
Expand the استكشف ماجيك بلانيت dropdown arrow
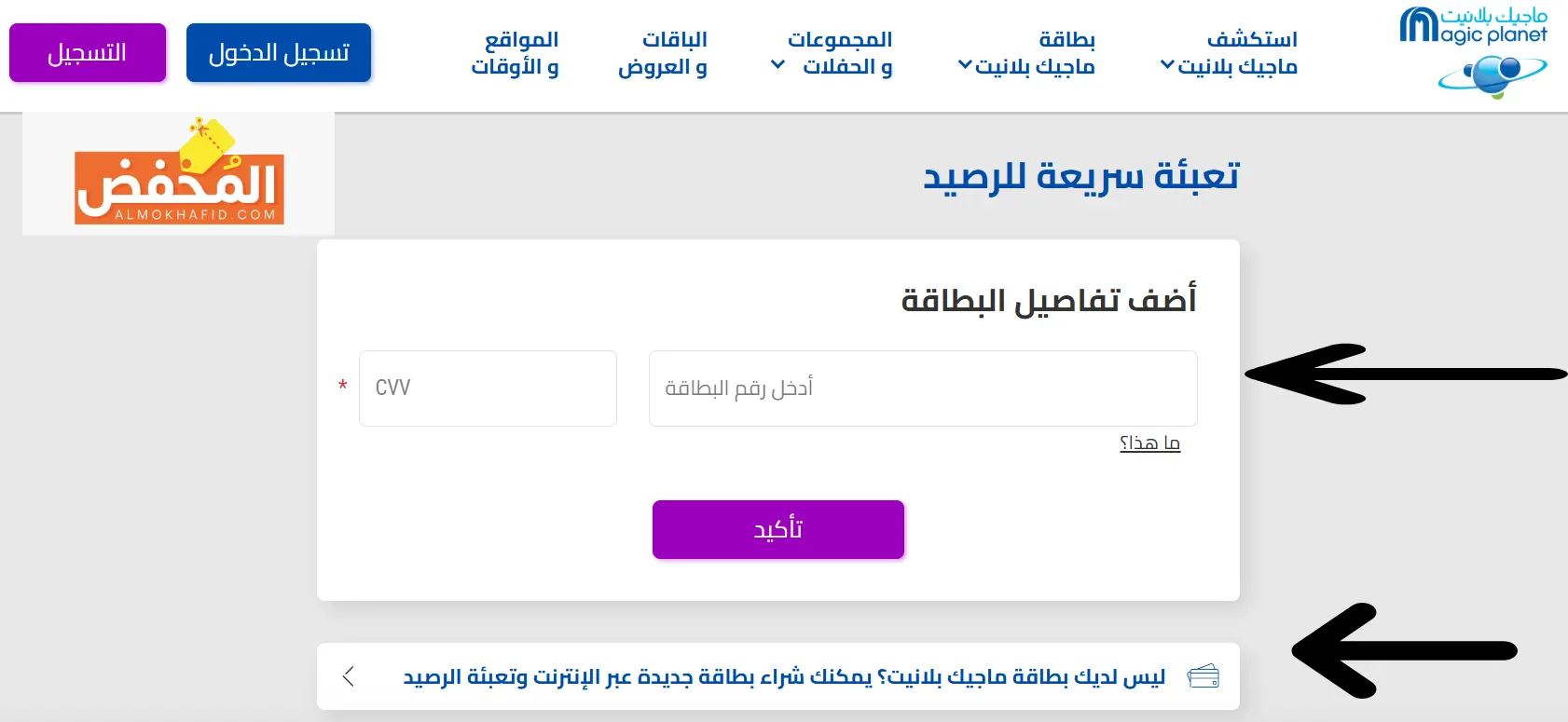(x=1167, y=65)
